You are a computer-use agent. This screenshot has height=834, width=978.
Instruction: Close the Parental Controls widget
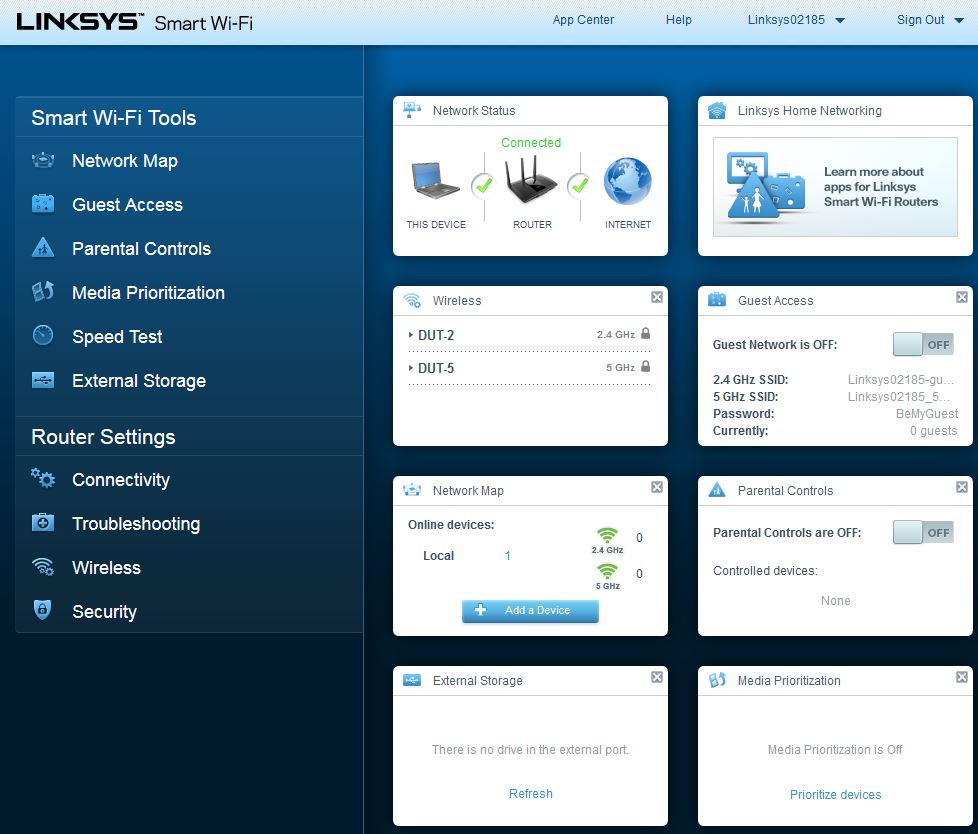pos(962,487)
